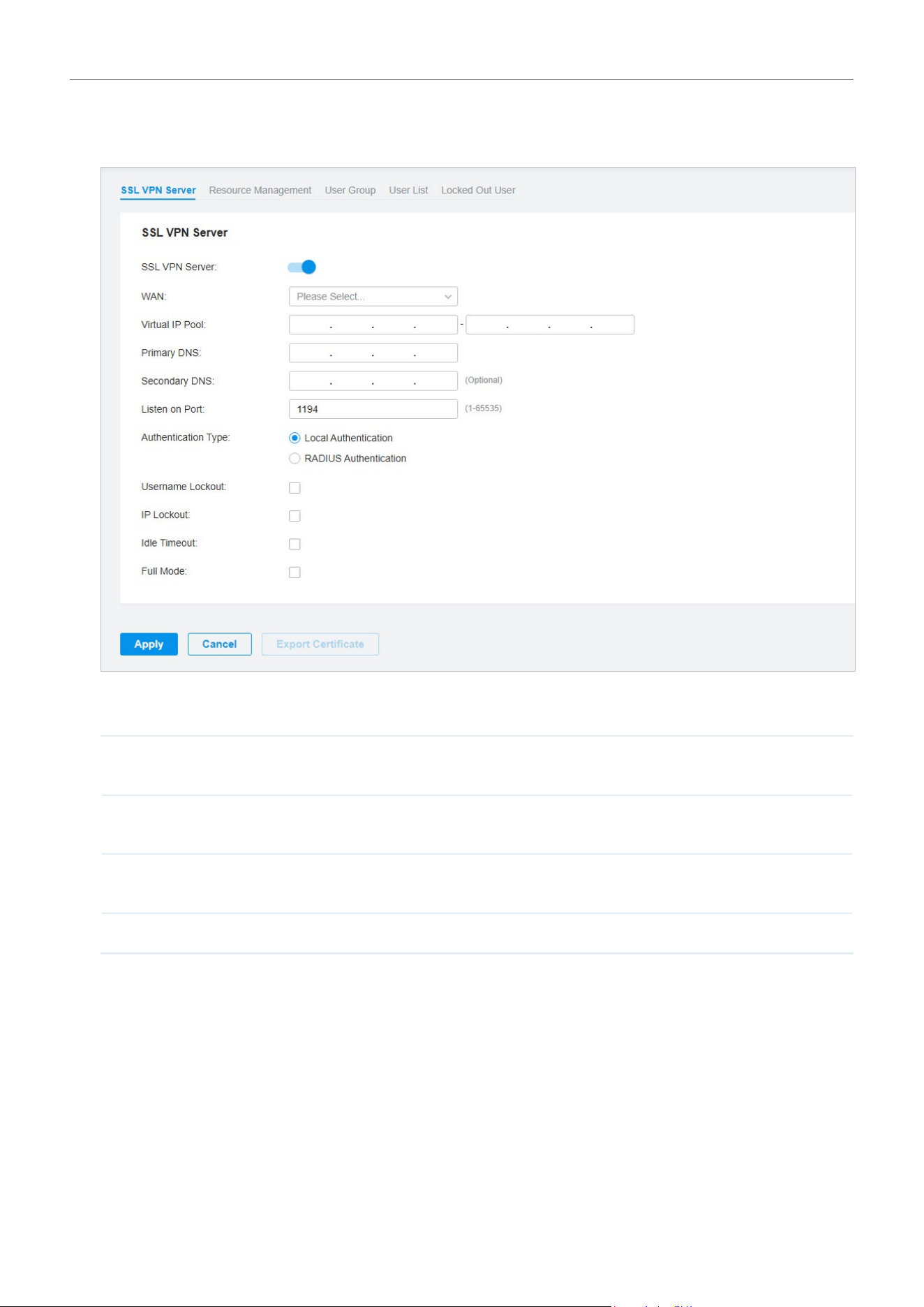
Task: Focus the Primary DNS input field
Action: [373, 353]
